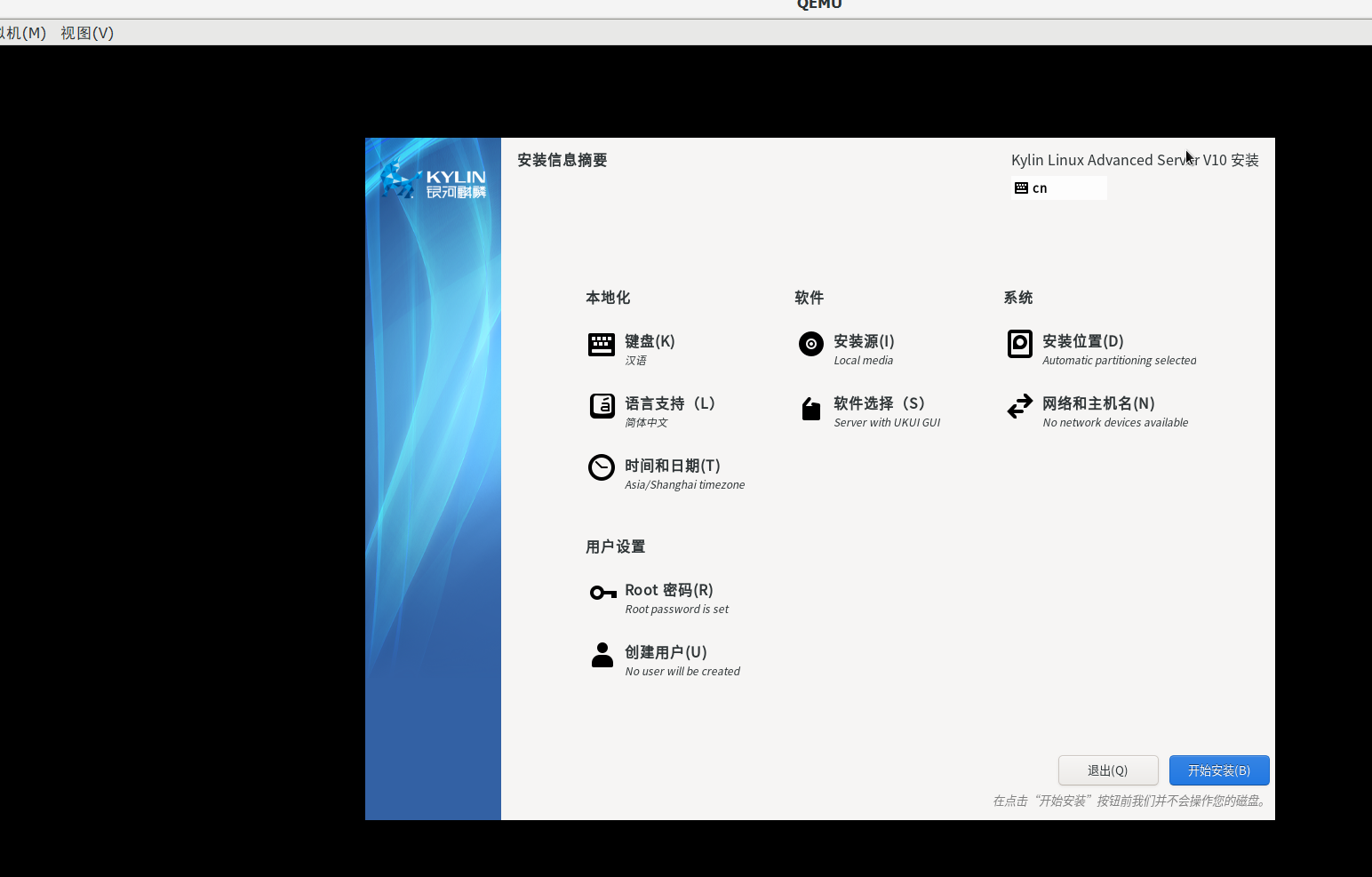
Task: Click the 用户设置 section heading
Action: 616,546
